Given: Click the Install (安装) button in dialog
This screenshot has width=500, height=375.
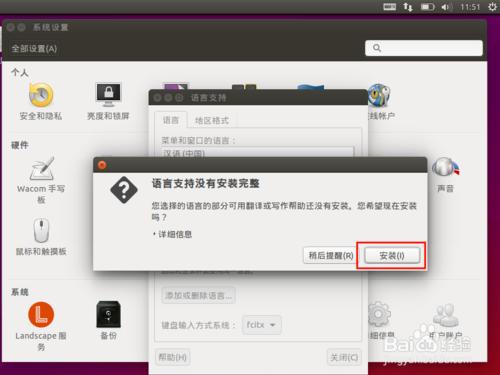Looking at the screenshot, I should [x=392, y=256].
